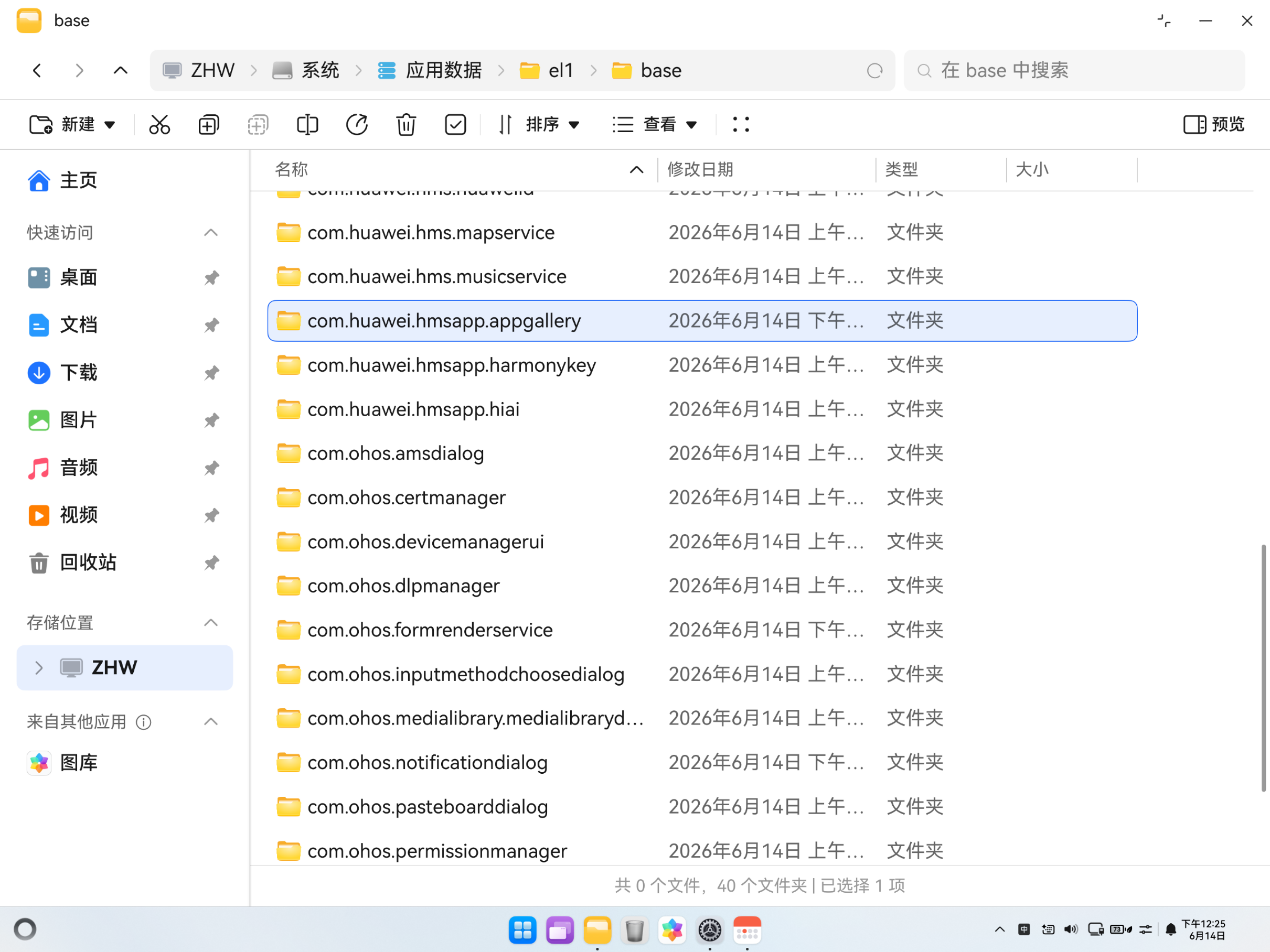Open 图库 under 来自其他应用
Image resolution: width=1270 pixels, height=952 pixels.
(62, 763)
